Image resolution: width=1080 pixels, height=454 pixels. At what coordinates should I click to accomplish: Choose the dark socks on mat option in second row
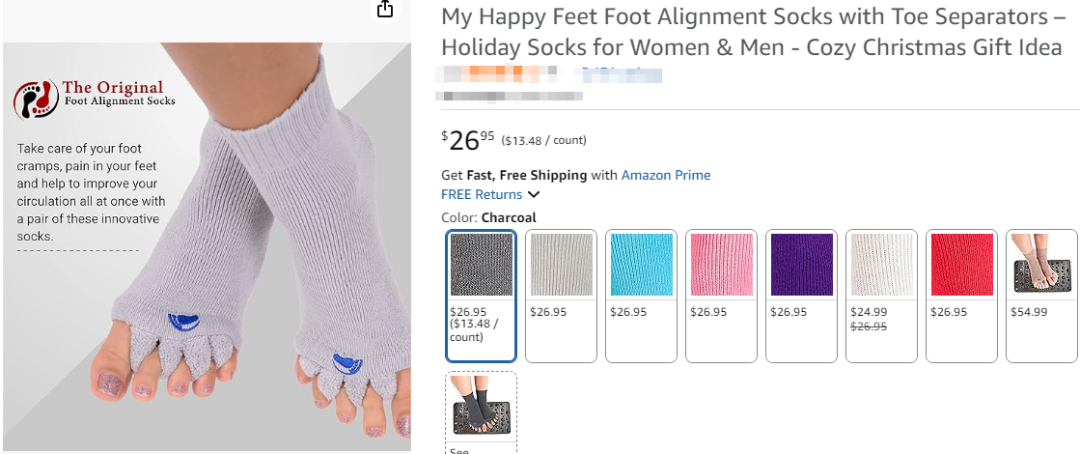[481, 410]
